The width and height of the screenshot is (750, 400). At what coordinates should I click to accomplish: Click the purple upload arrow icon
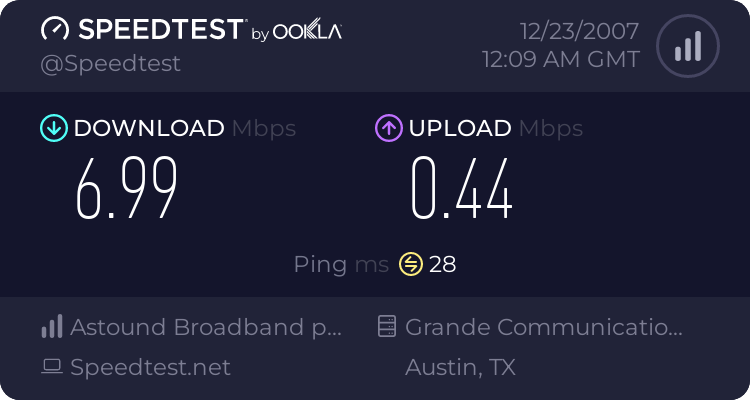[x=389, y=128]
